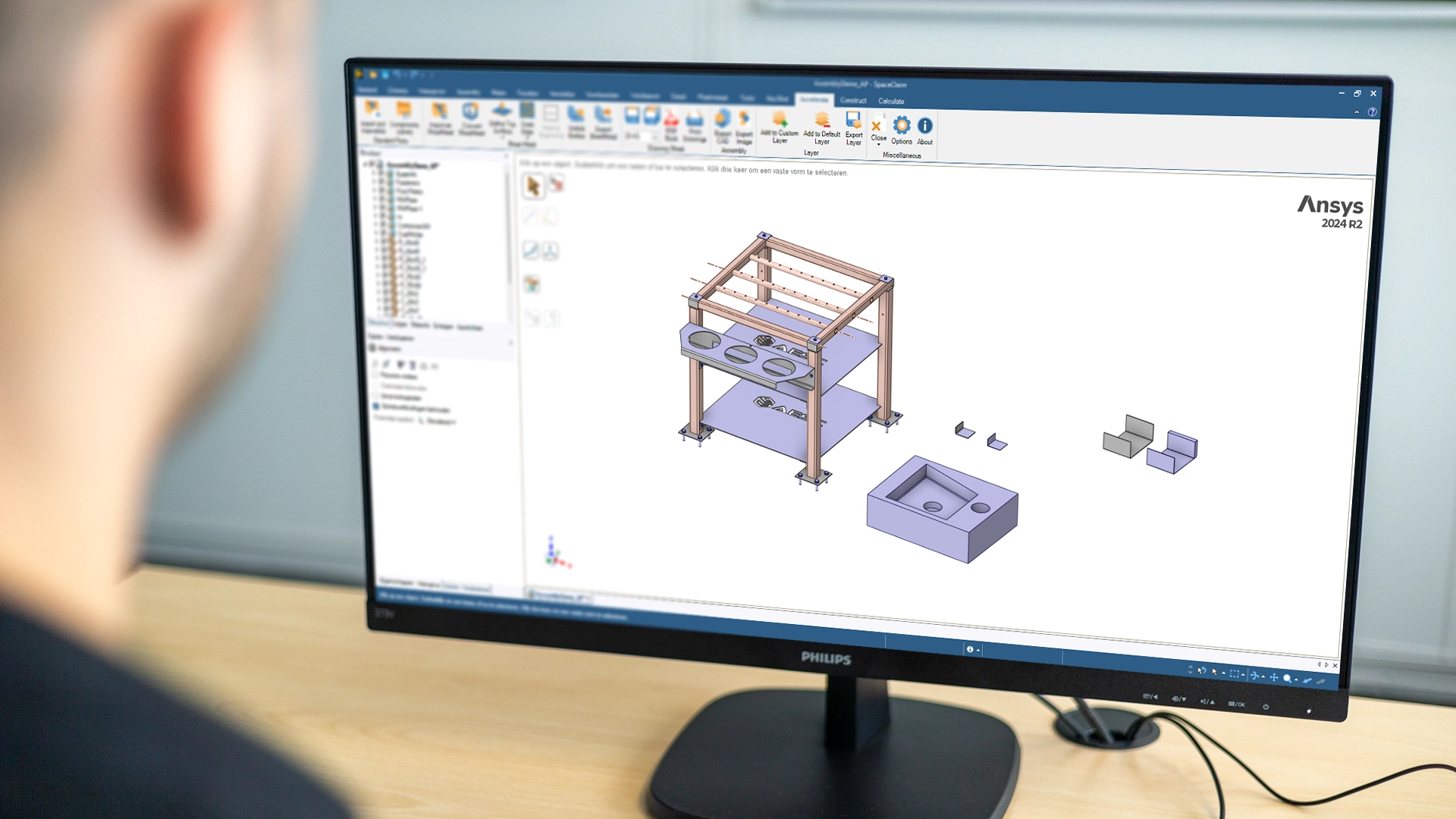1456x819 pixels.
Task: Click the help question mark icon
Action: pos(1372,112)
